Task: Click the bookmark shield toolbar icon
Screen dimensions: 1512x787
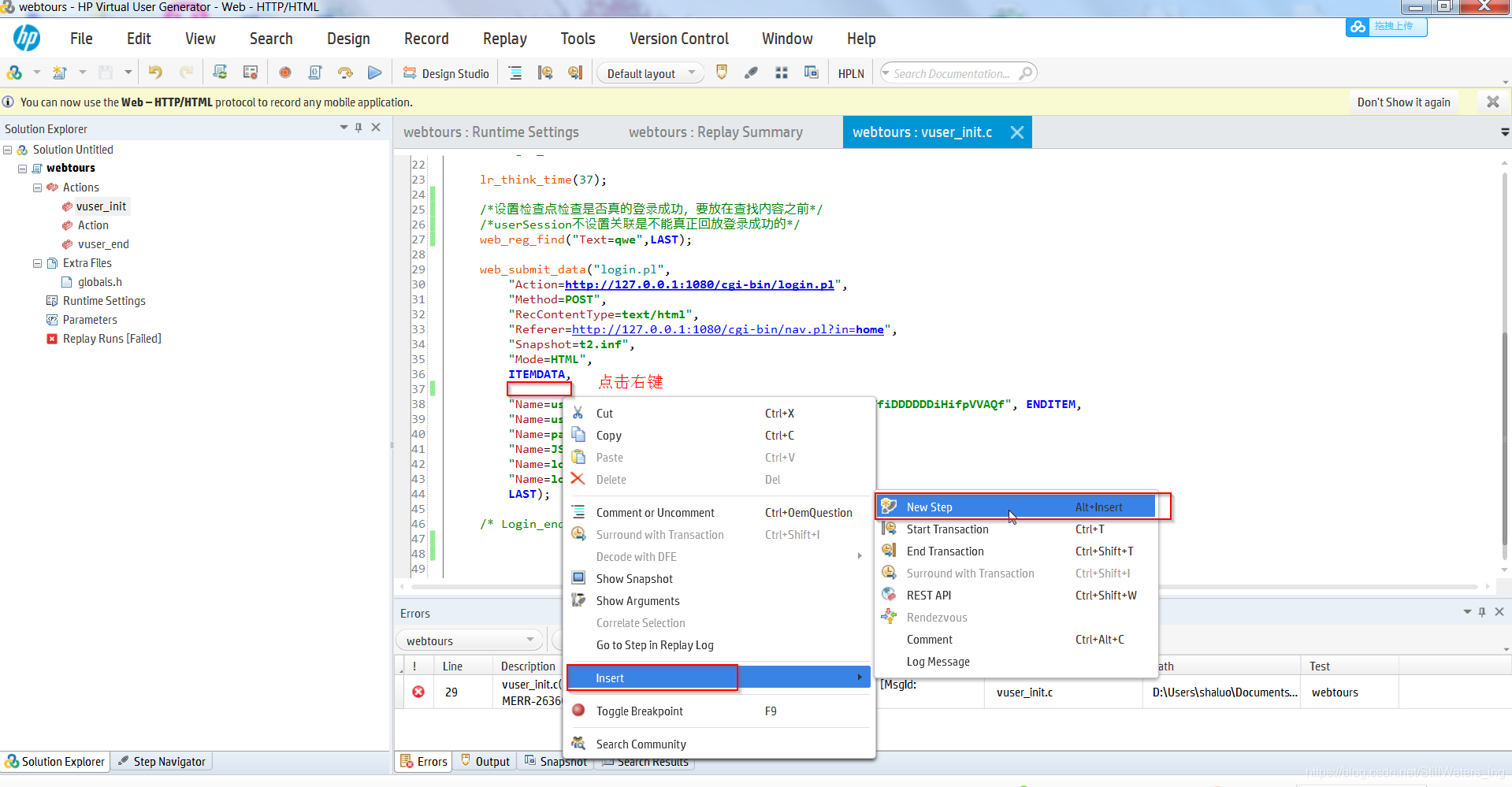Action: point(721,72)
